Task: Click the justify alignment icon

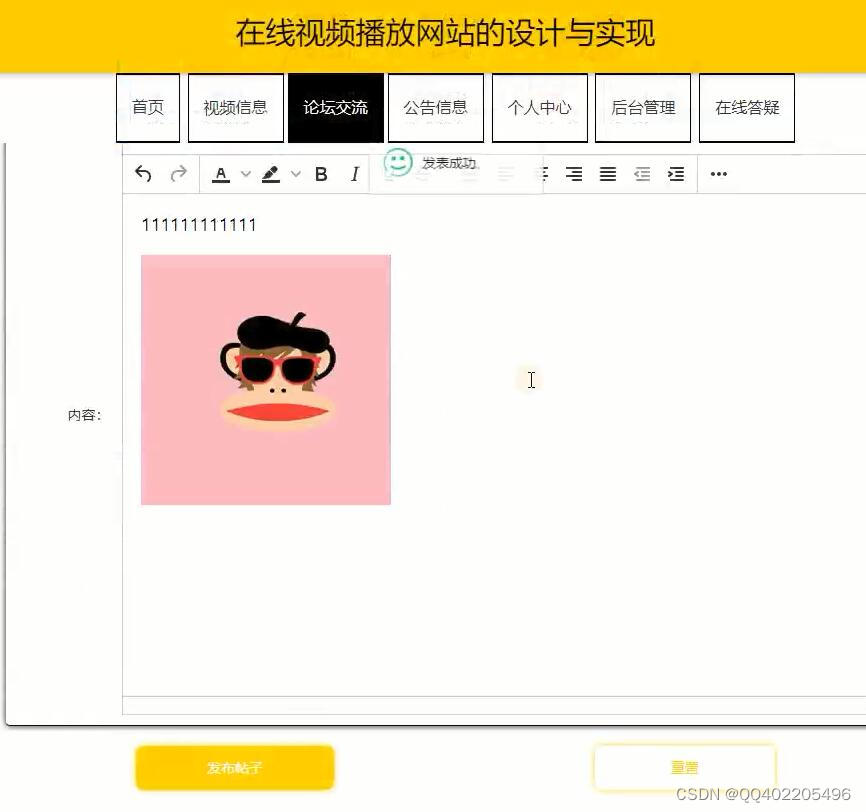Action: tap(607, 174)
